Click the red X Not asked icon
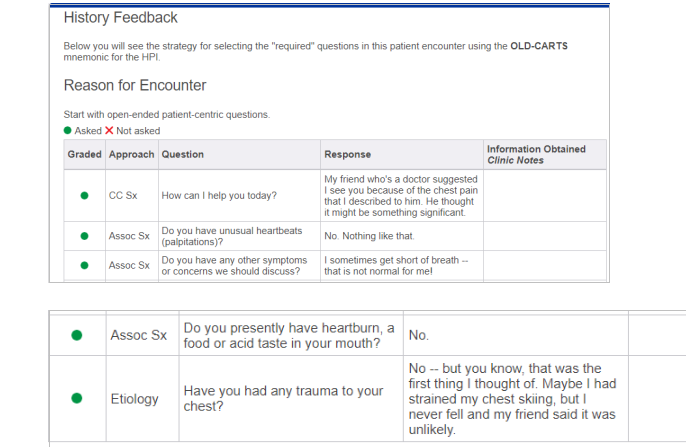686x447 pixels. point(109,131)
